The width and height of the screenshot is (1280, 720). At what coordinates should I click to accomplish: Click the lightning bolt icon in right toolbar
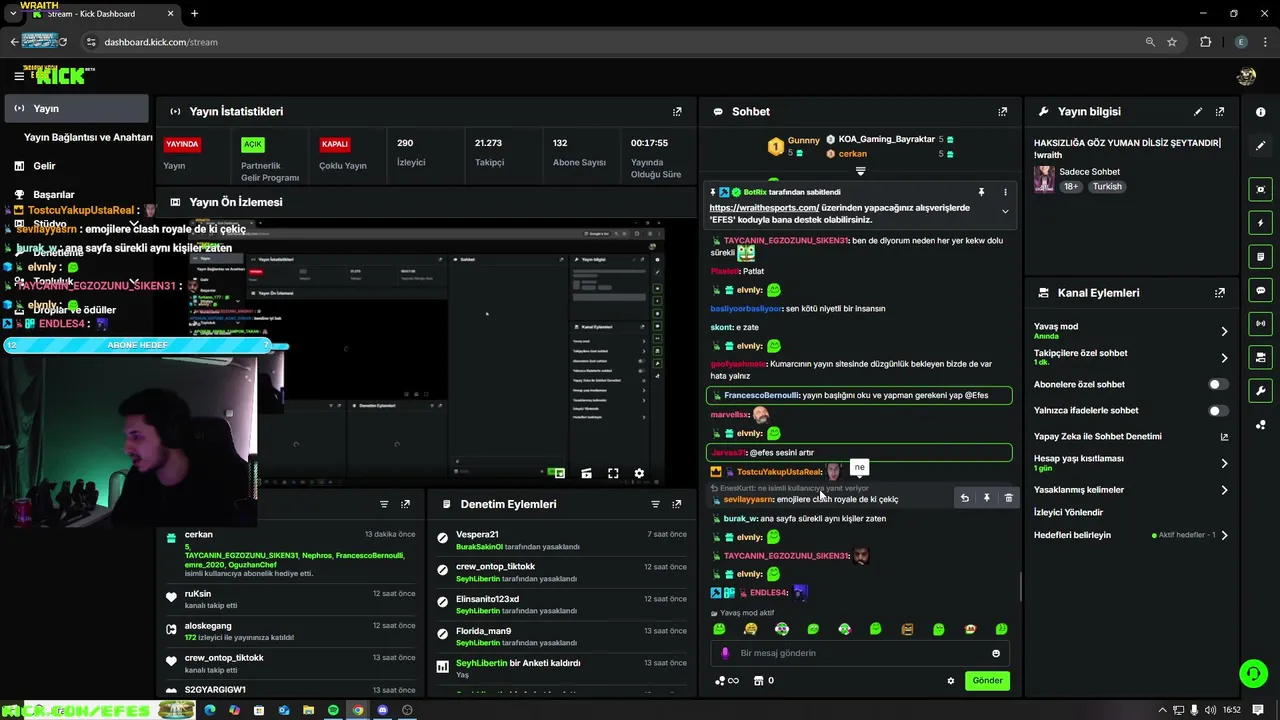1261,223
